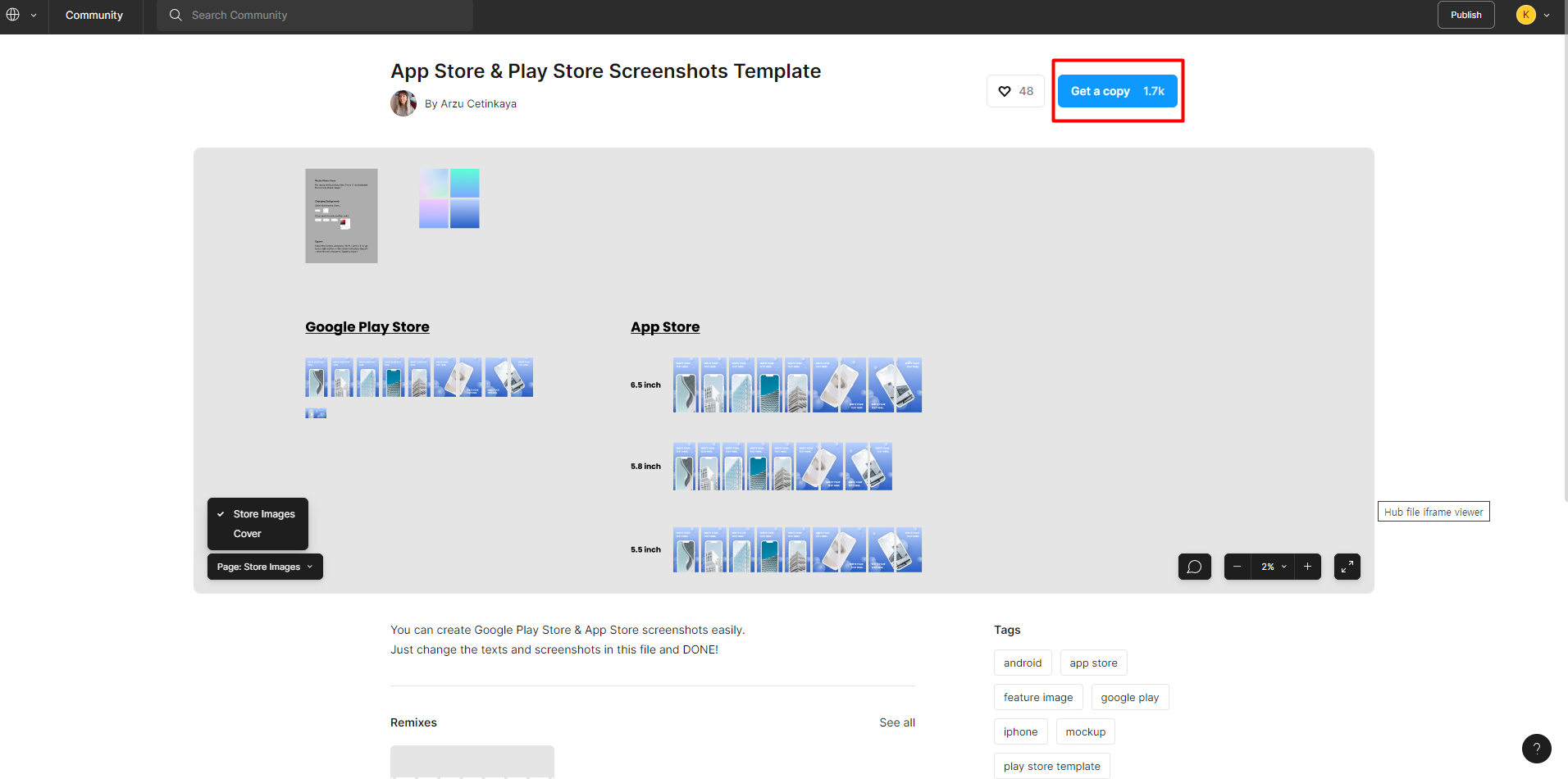Image resolution: width=1568 pixels, height=779 pixels.
Task: Click the search magnifier icon
Action: [175, 15]
